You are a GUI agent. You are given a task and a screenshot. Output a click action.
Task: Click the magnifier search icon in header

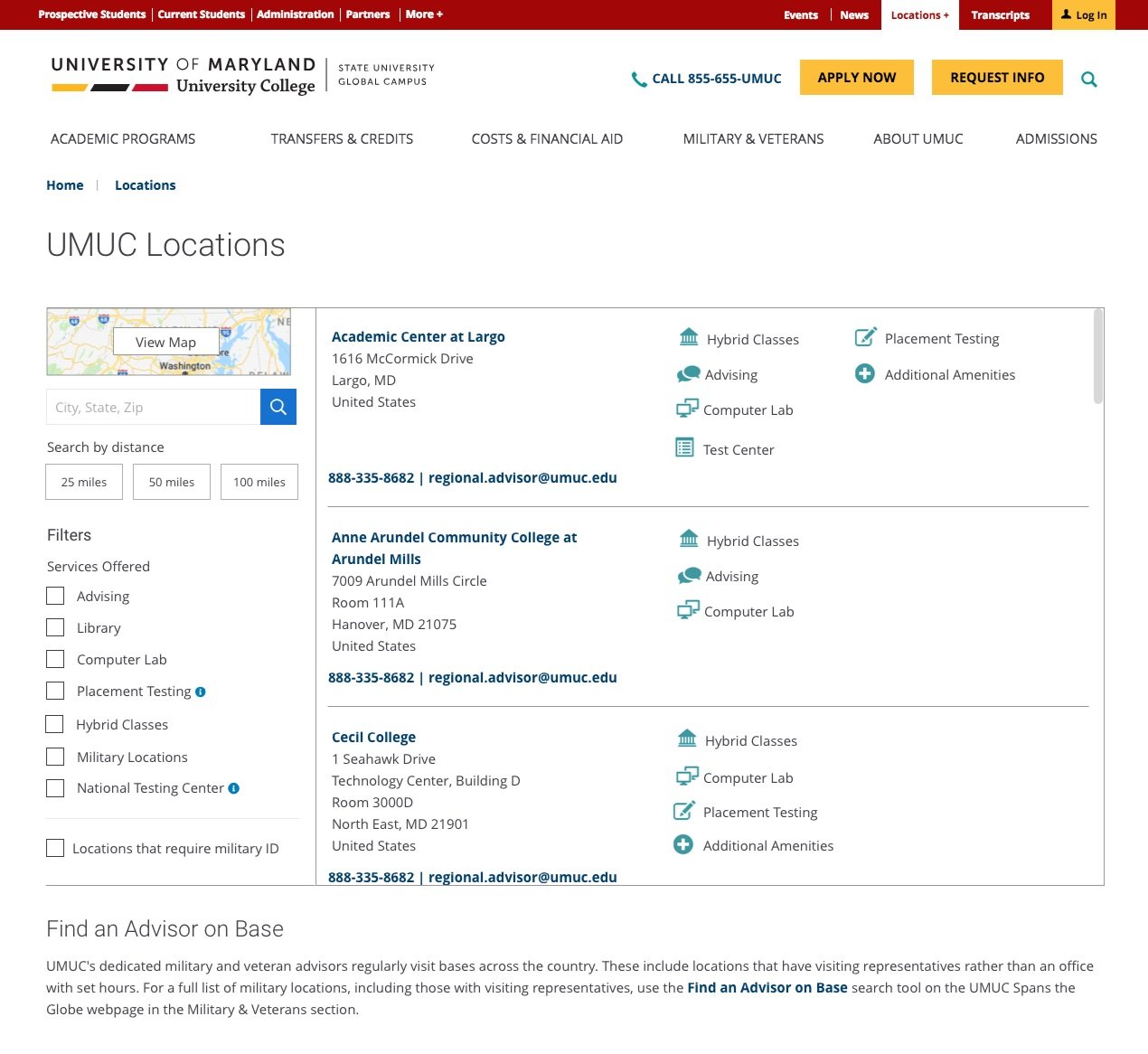[1089, 80]
